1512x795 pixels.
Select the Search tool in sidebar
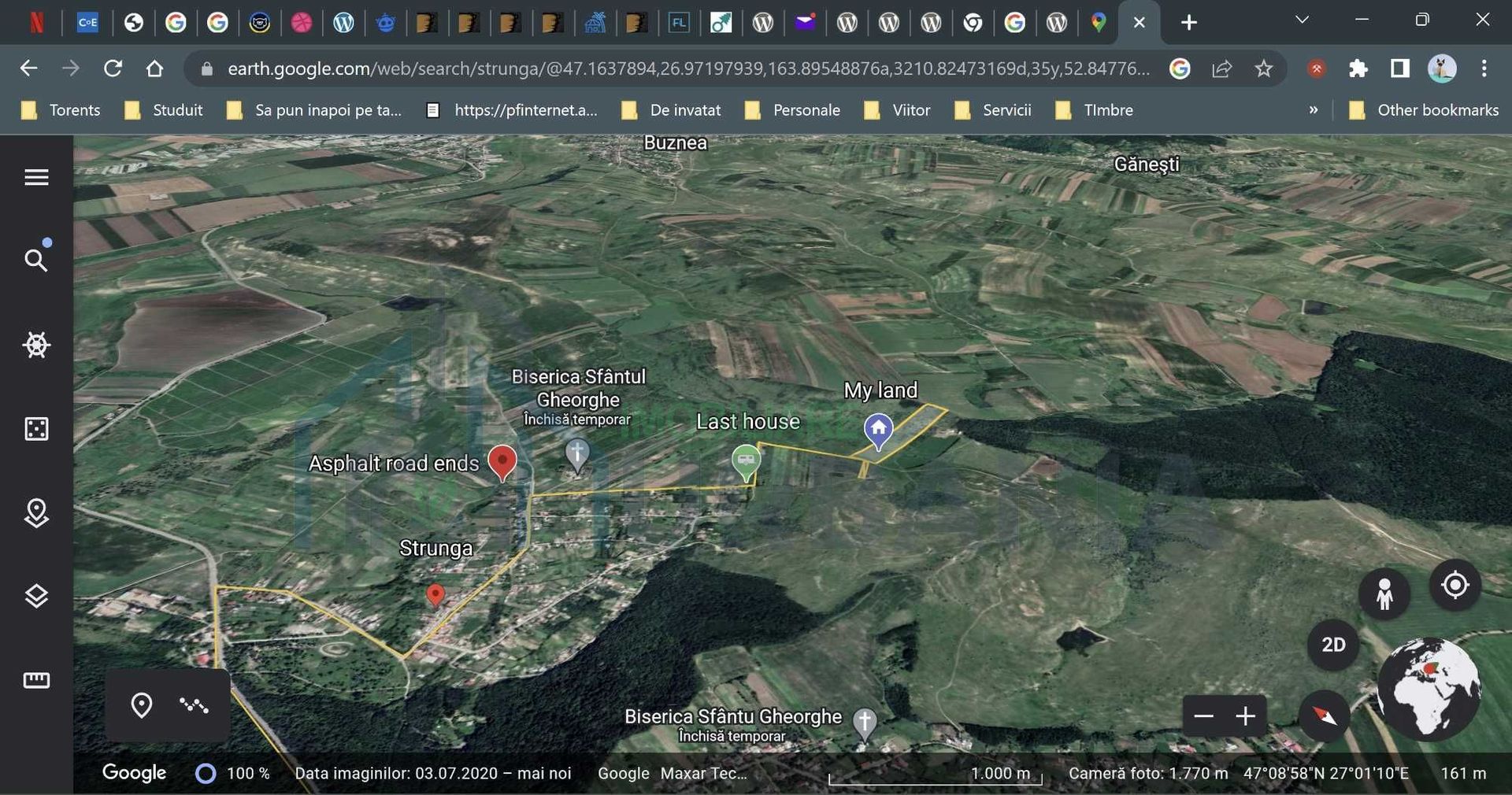tap(36, 260)
